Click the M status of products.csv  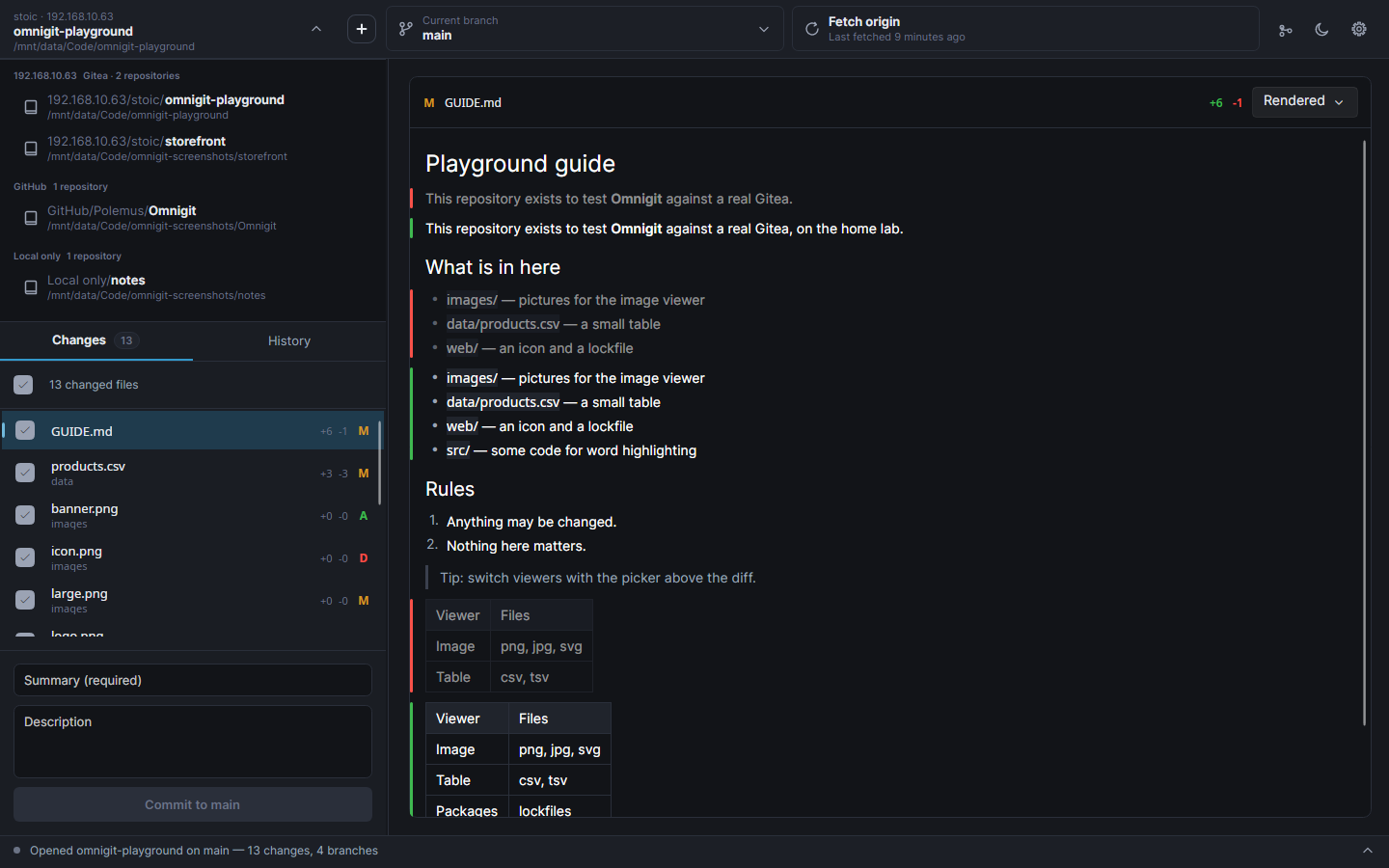(364, 474)
